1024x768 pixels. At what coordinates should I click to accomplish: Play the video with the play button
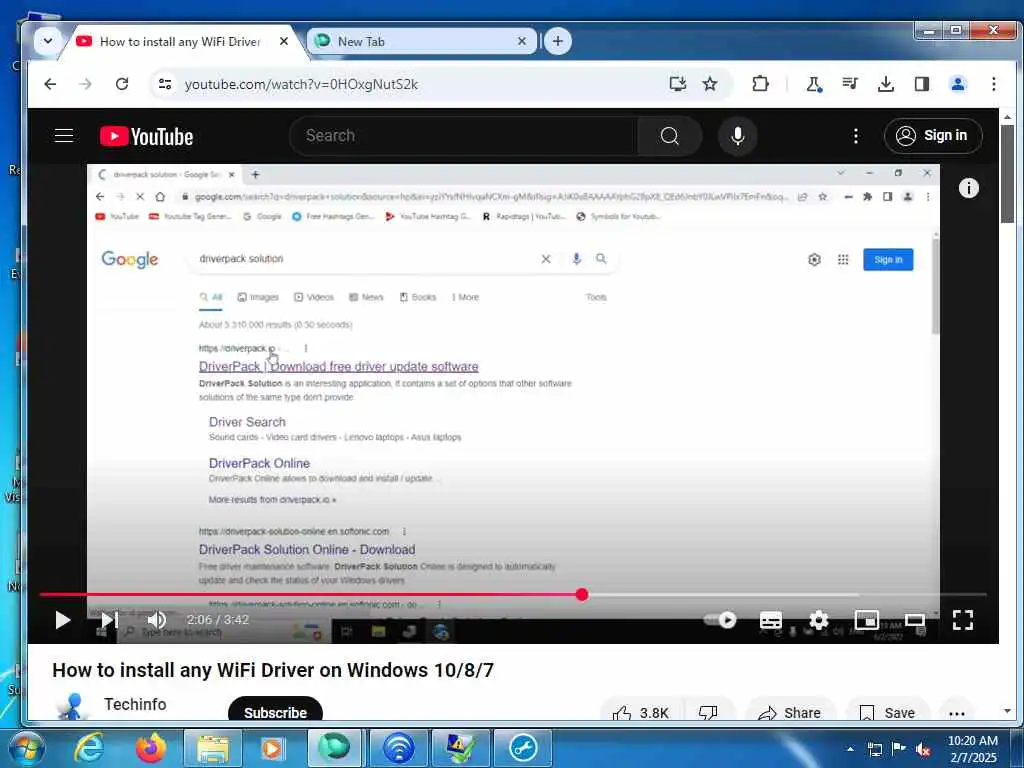click(63, 620)
